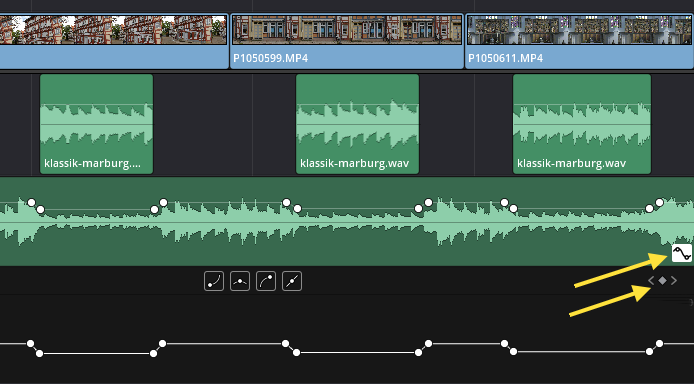Select the P1050611.MP4 video clip

pos(579,41)
